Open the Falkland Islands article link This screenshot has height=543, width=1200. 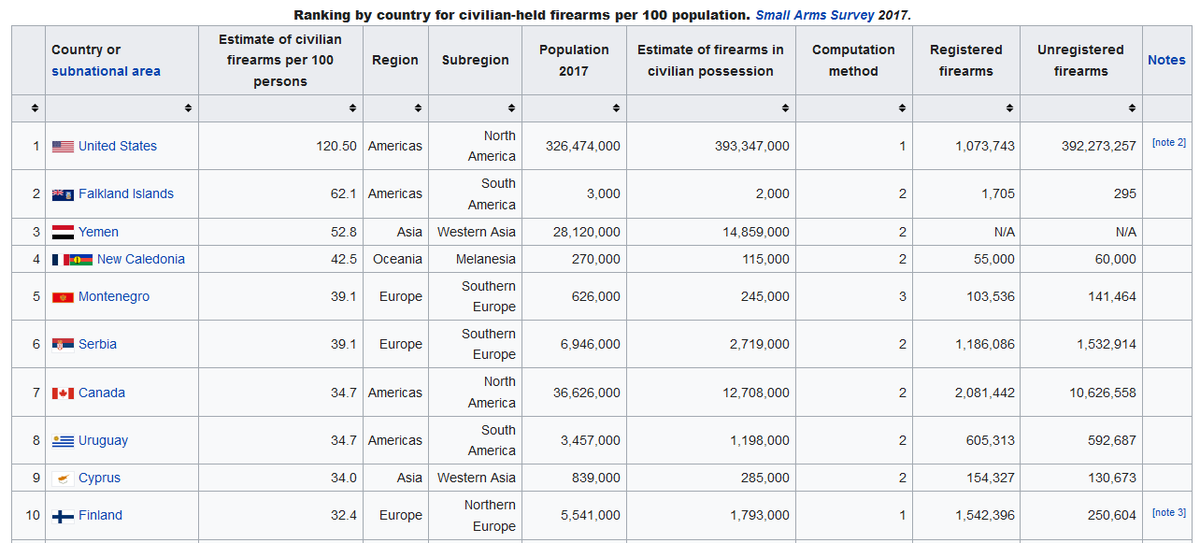click(126, 194)
